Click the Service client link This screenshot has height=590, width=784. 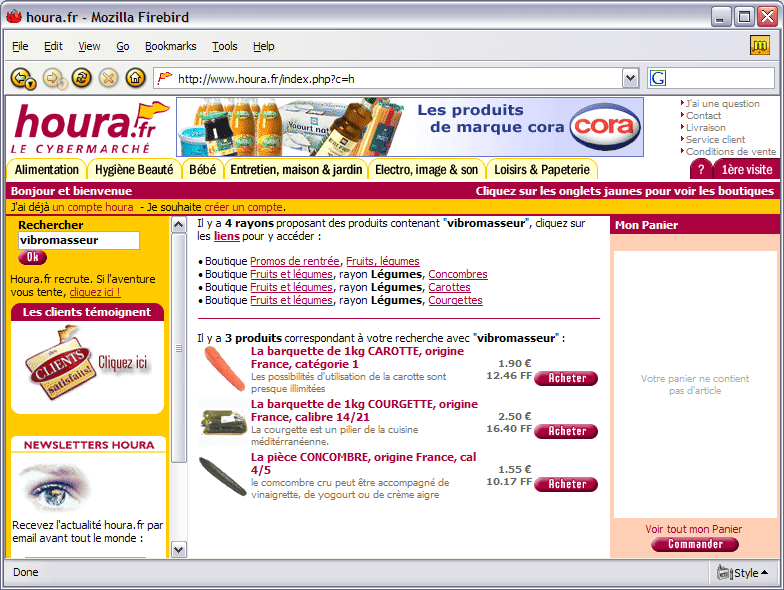click(x=715, y=140)
